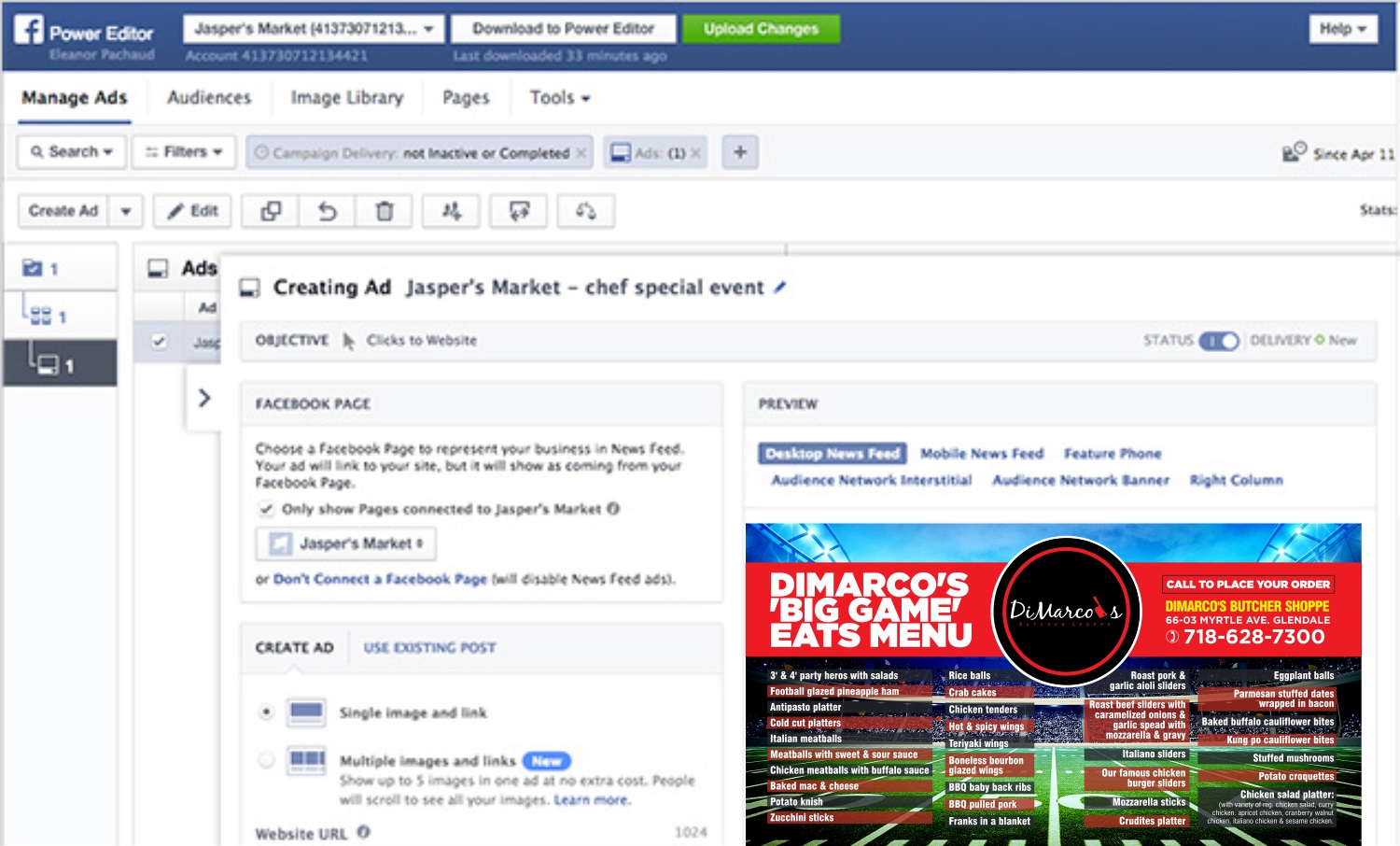The height and width of the screenshot is (846, 1400).
Task: Open the Image Library tab
Action: coord(347,97)
